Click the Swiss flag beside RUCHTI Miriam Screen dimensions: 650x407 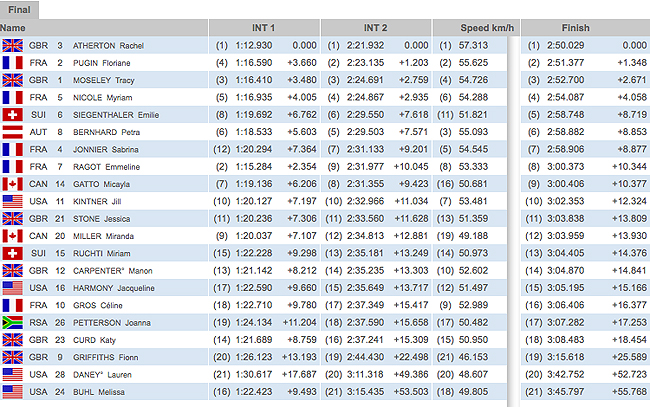(13, 255)
